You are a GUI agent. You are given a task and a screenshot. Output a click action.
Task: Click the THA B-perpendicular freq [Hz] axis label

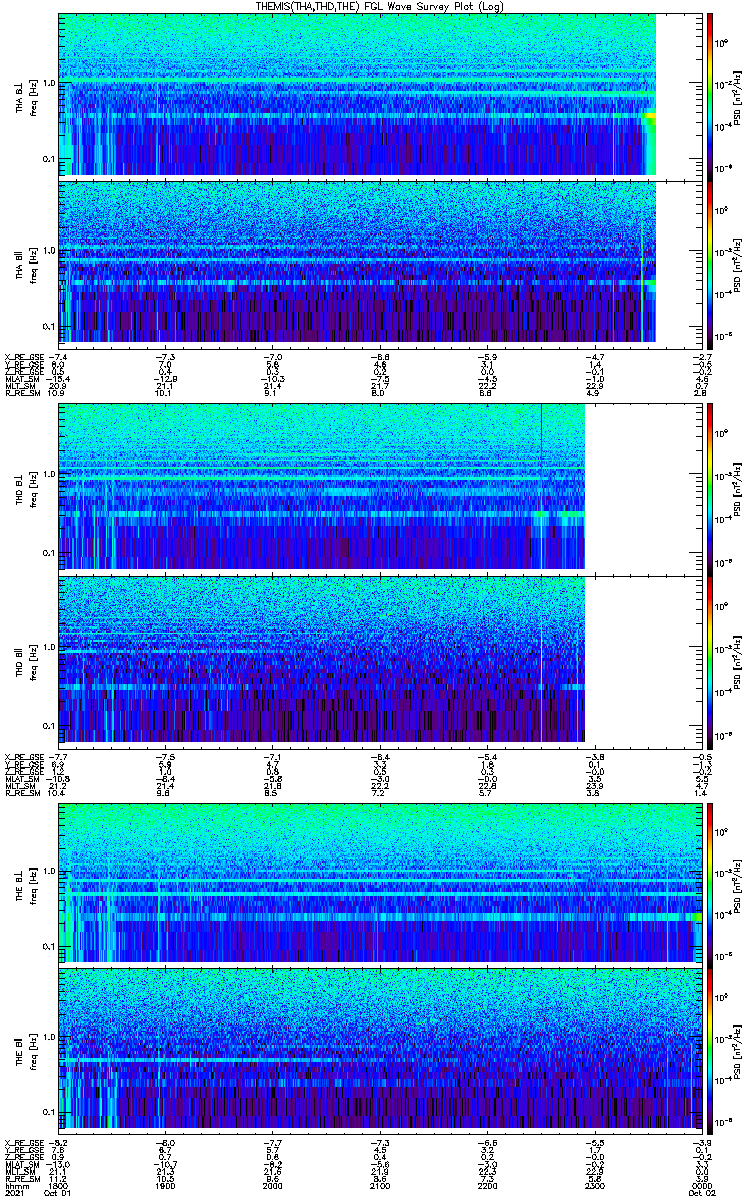[x=33, y=100]
